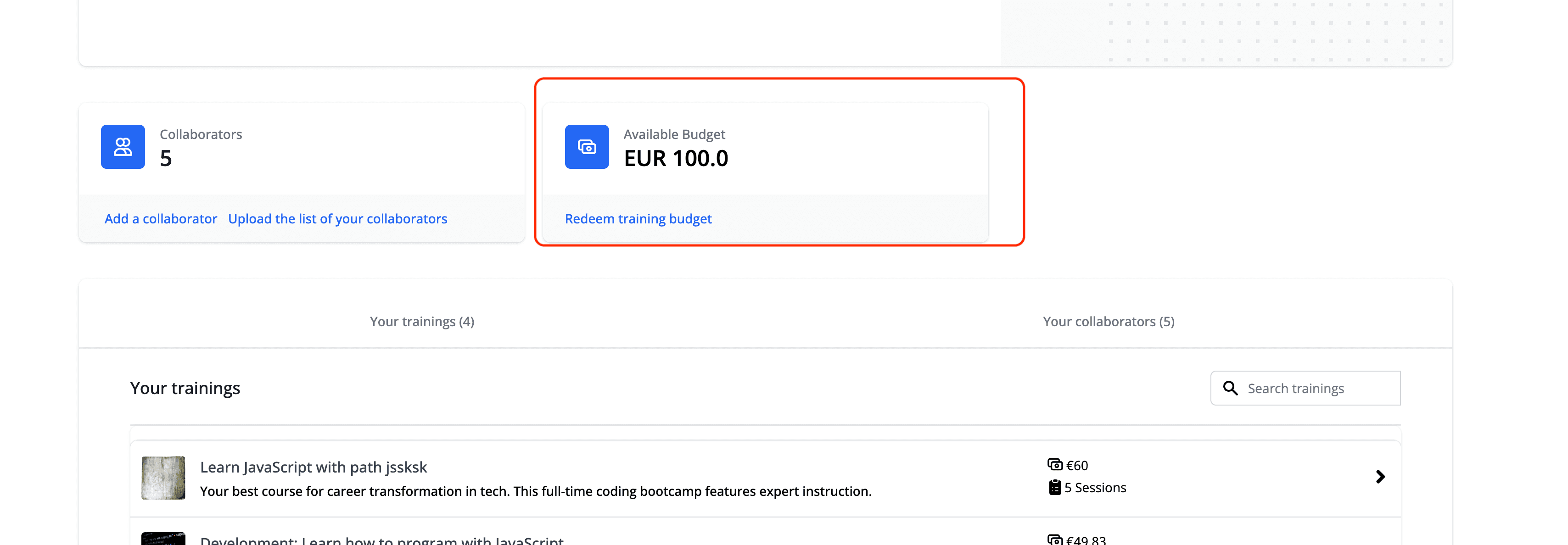Click the Available Budget money icon
The image size is (1568, 545).
pyautogui.click(x=586, y=147)
